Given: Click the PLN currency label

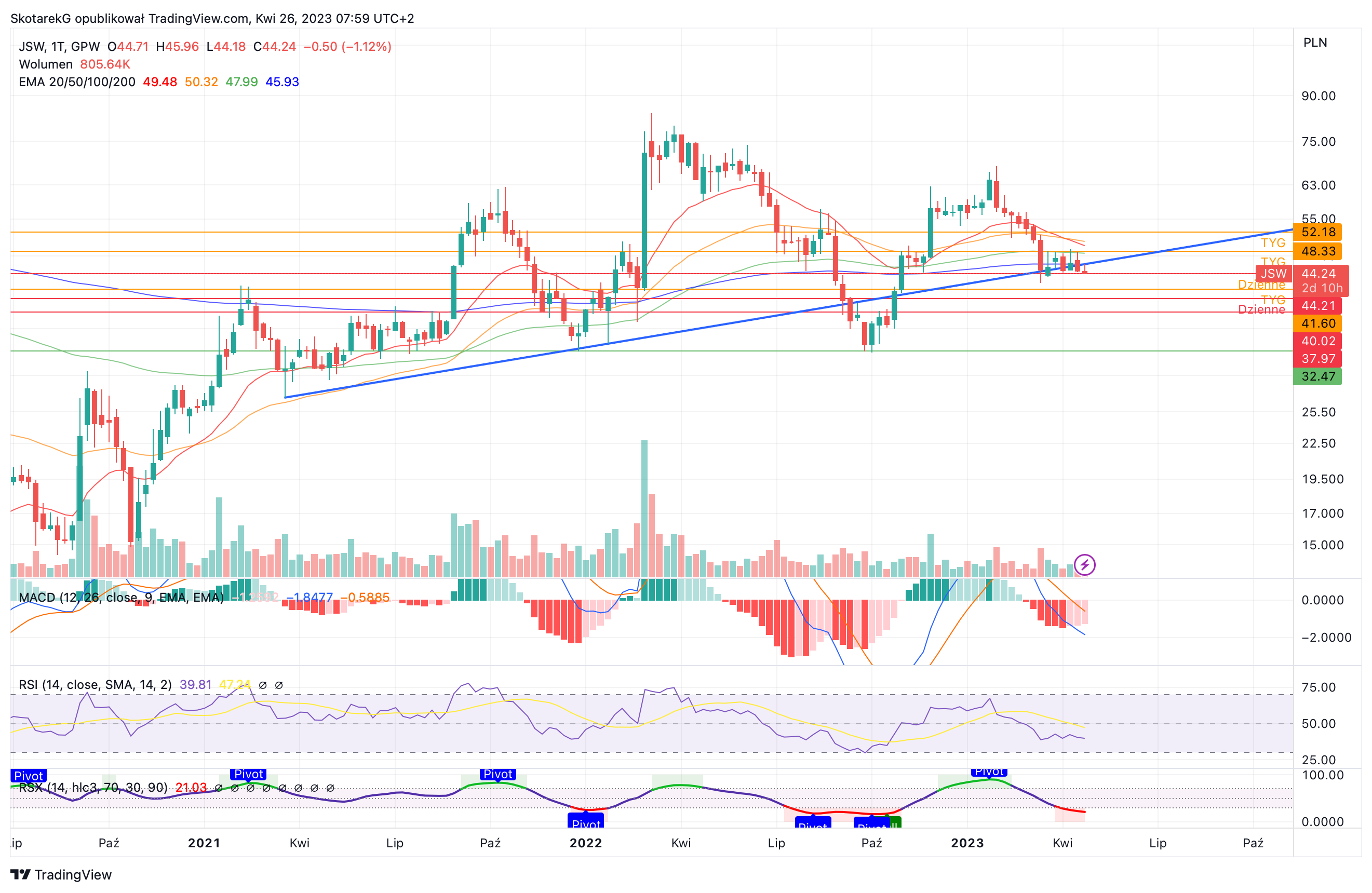Looking at the screenshot, I should pos(1315,42).
